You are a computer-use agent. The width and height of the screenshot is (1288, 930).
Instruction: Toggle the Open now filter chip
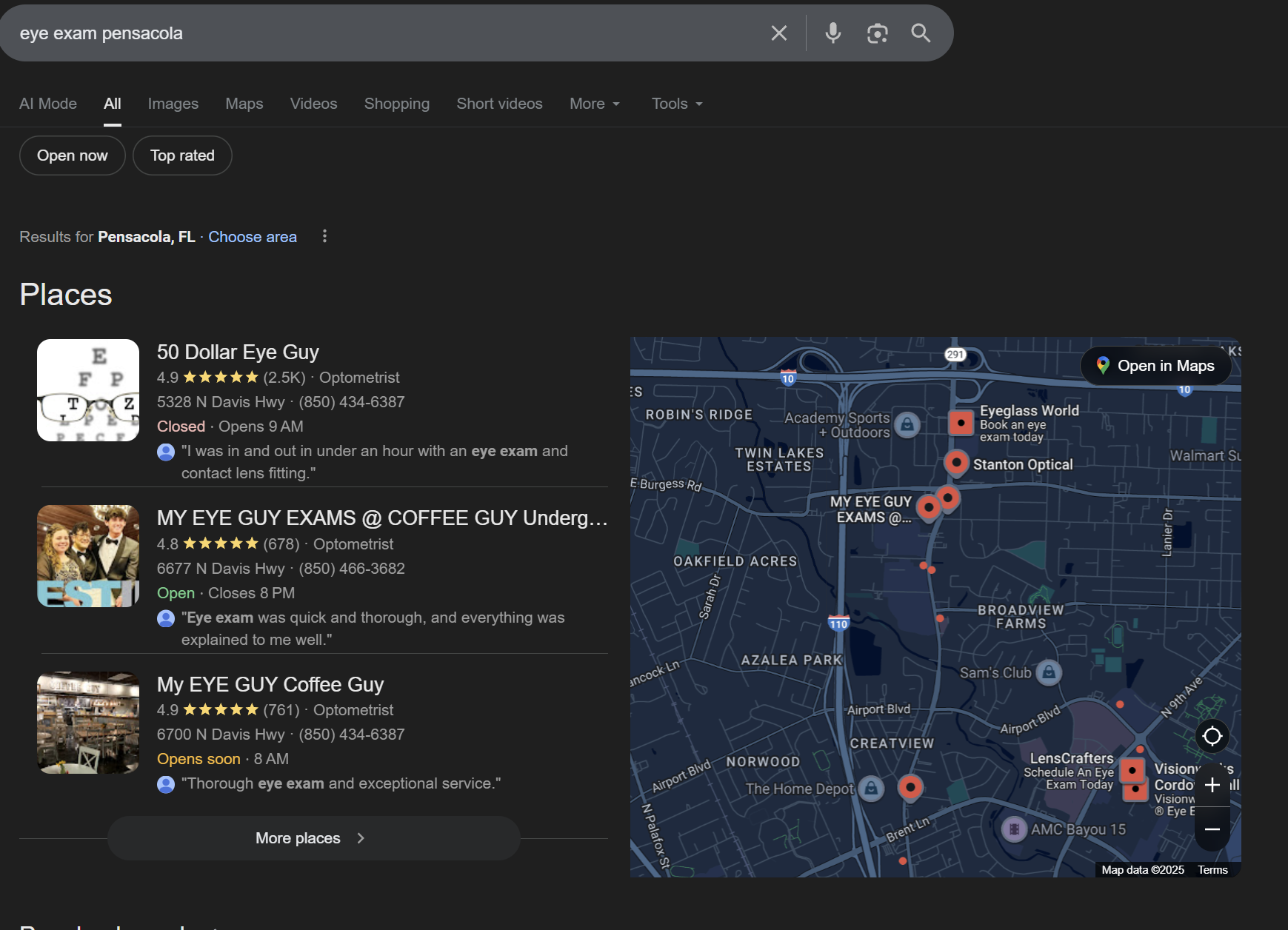click(73, 155)
